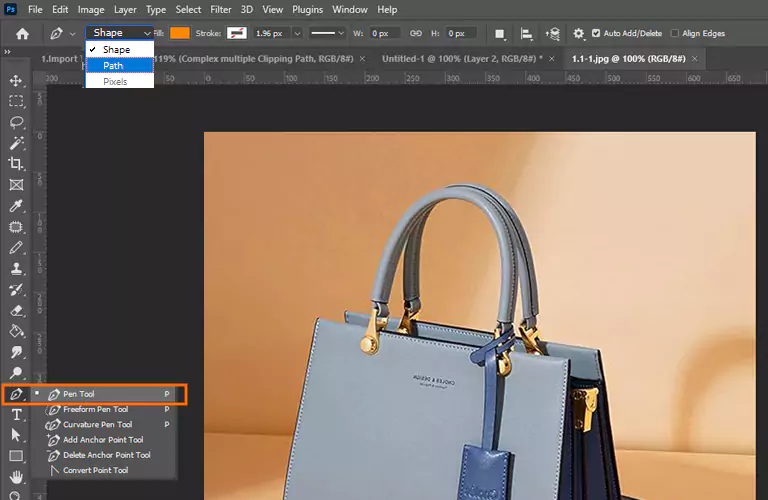The image size is (768, 500).
Task: Select the Hand tool
Action: [x=16, y=477]
